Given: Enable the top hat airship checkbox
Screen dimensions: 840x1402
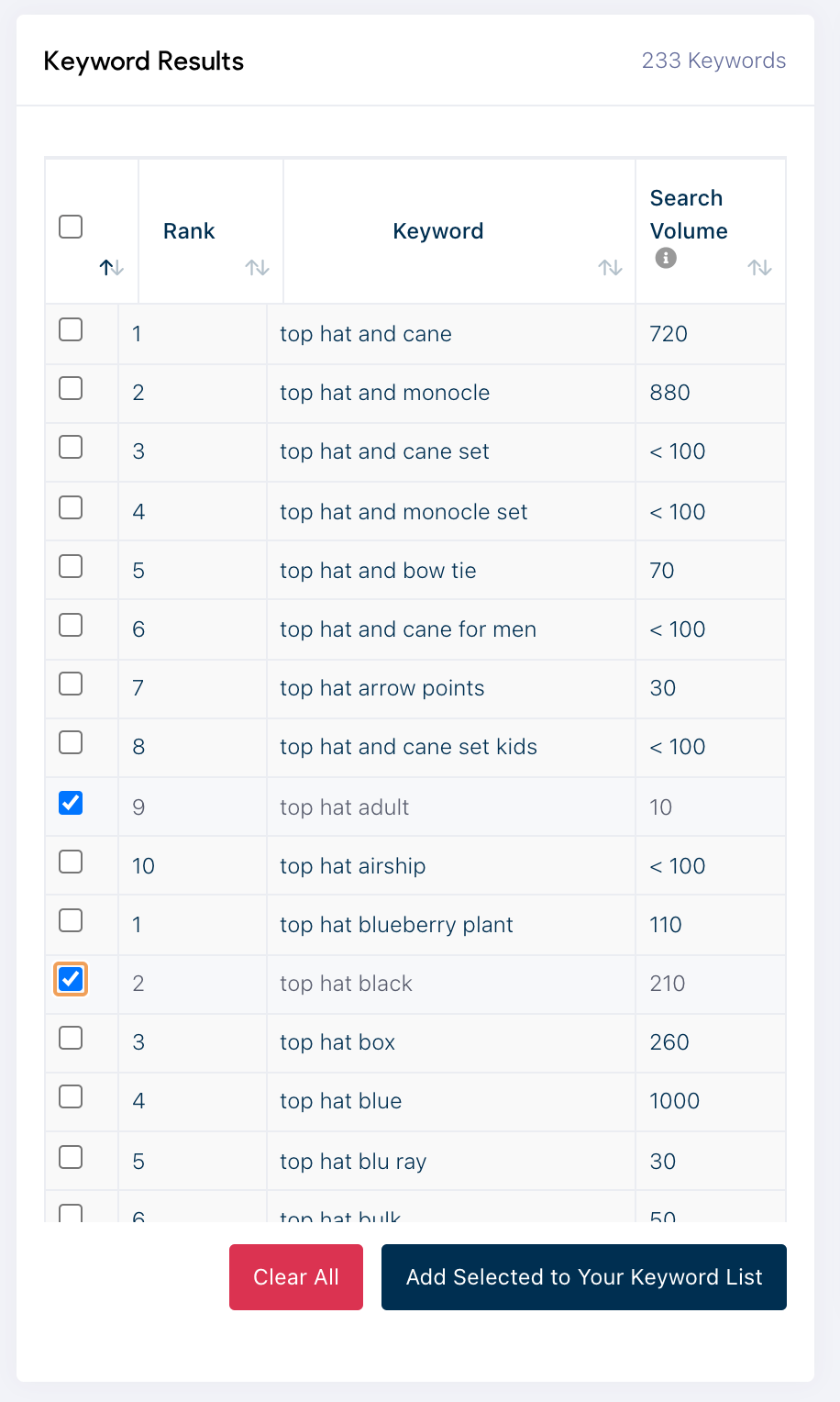Looking at the screenshot, I should 71,862.
